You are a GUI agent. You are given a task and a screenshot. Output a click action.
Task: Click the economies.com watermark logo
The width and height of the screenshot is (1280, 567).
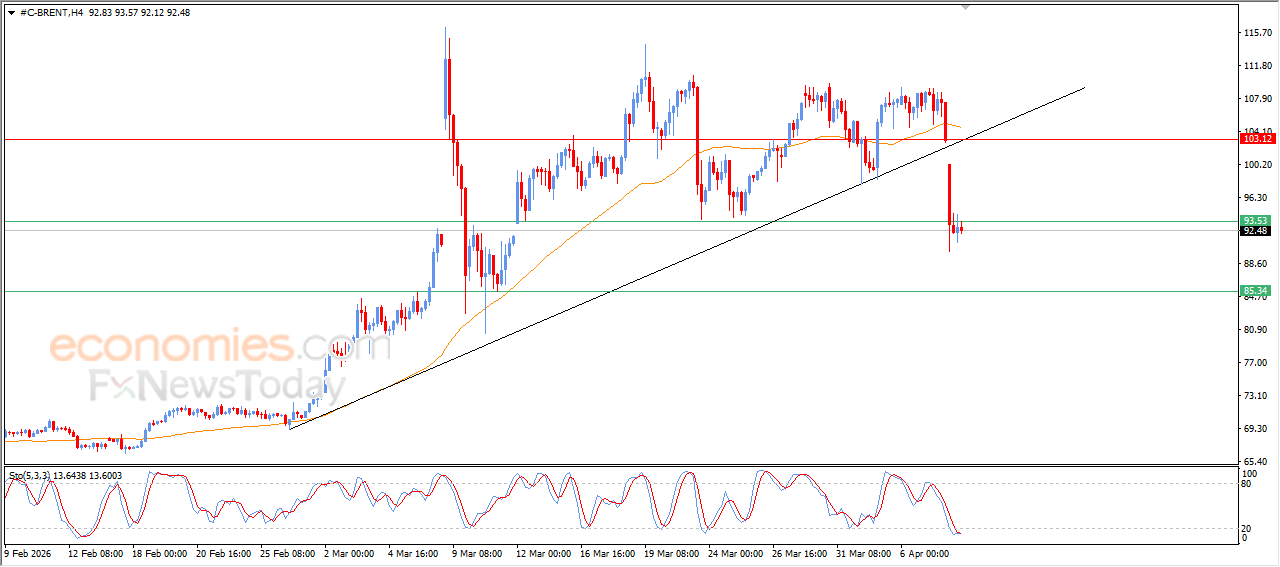click(220, 347)
